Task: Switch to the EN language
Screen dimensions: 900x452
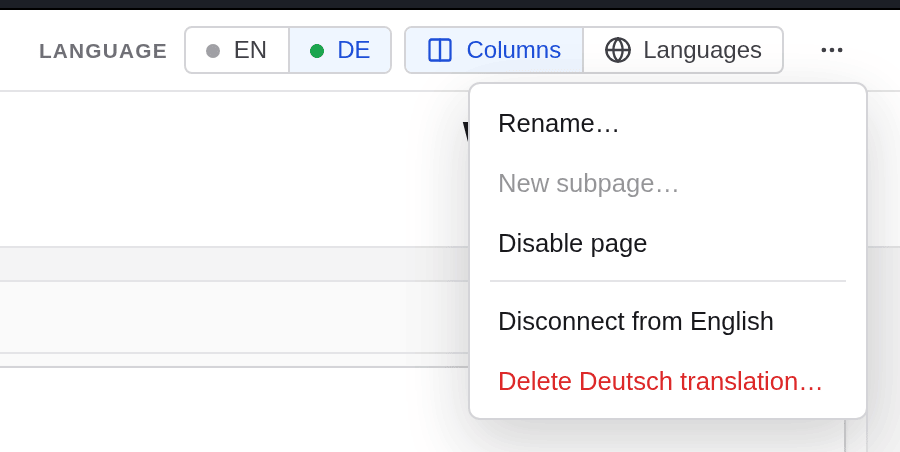Action: tap(237, 50)
